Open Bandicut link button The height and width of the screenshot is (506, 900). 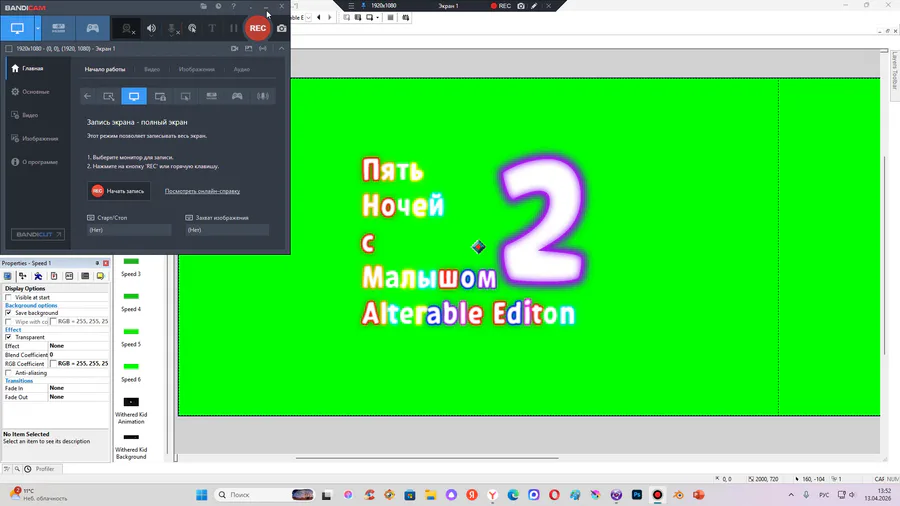38,235
